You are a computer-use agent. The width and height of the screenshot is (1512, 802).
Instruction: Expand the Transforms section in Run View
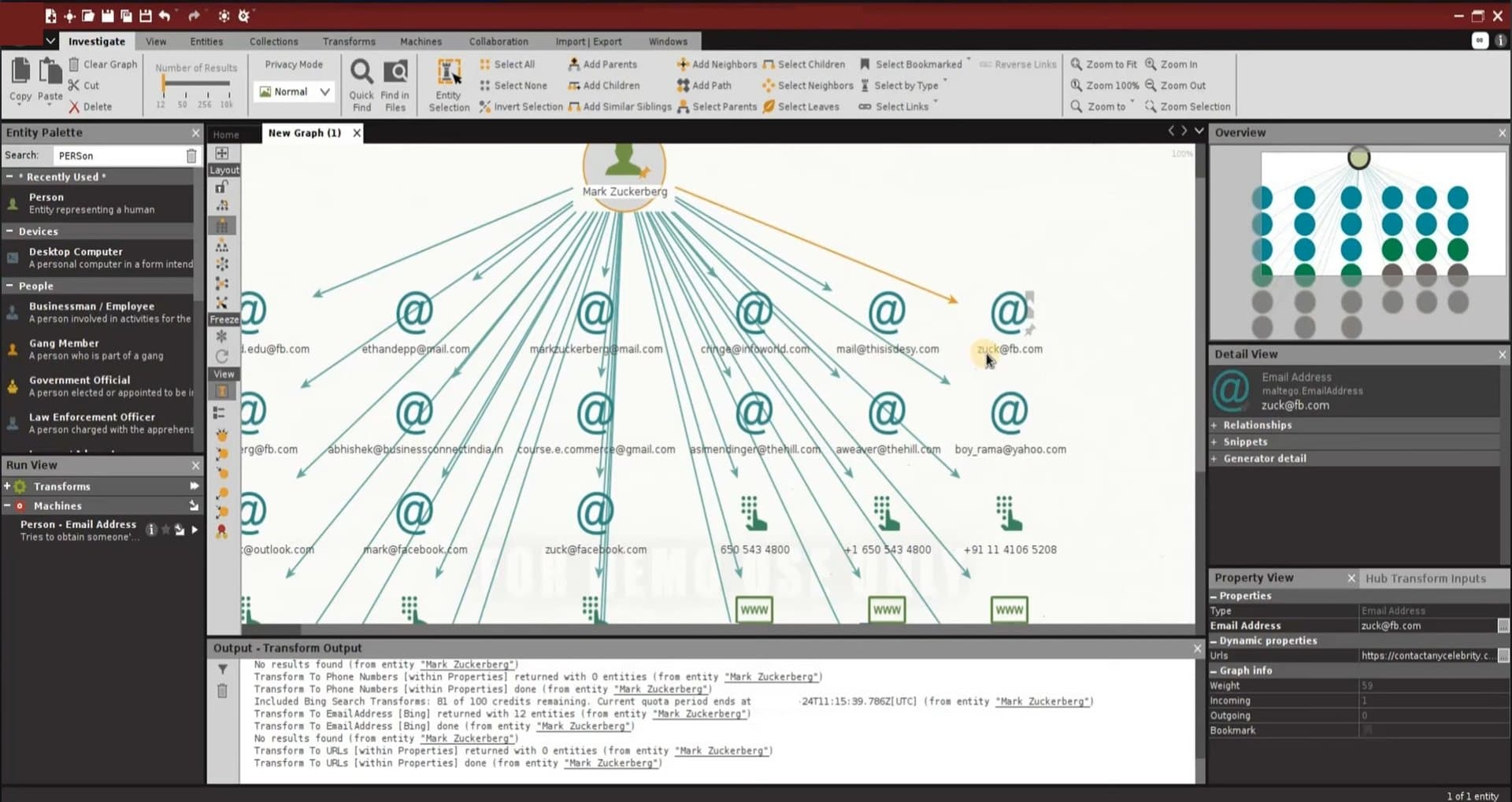coord(7,486)
